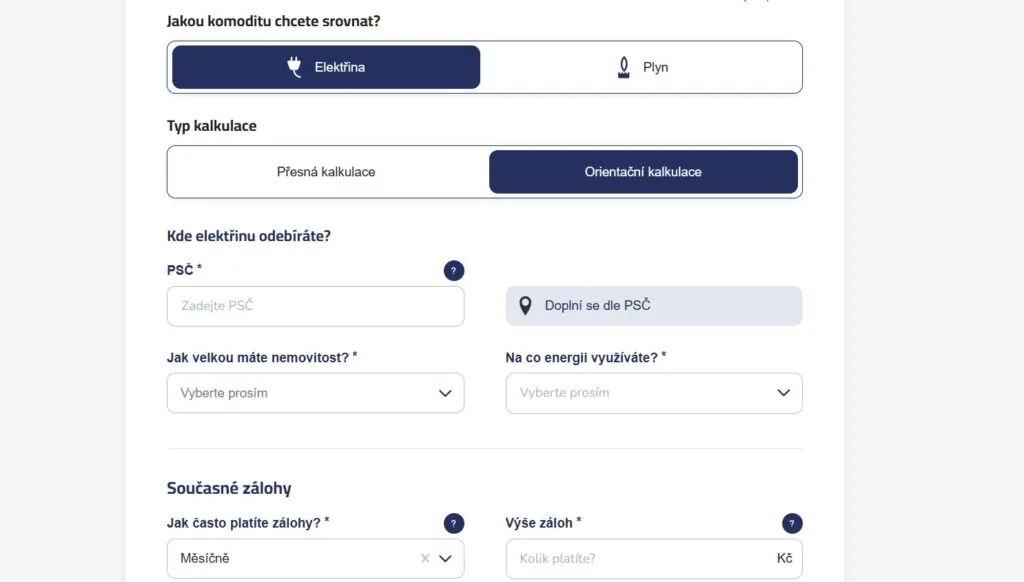Open the PSČ help question mark

pos(454,270)
